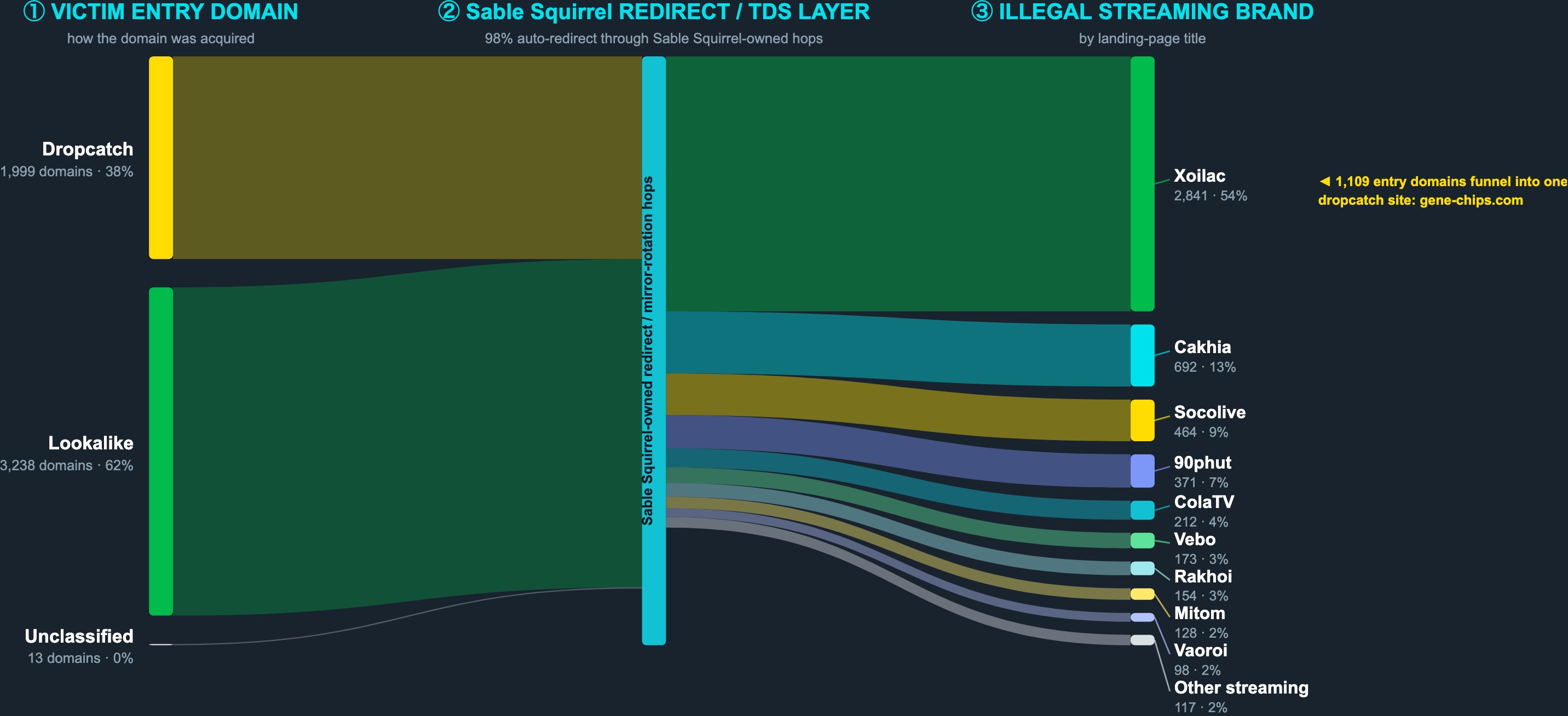Click the cyan Sable Squirrel redirect node bar
The image size is (1568, 716).
coord(654,351)
